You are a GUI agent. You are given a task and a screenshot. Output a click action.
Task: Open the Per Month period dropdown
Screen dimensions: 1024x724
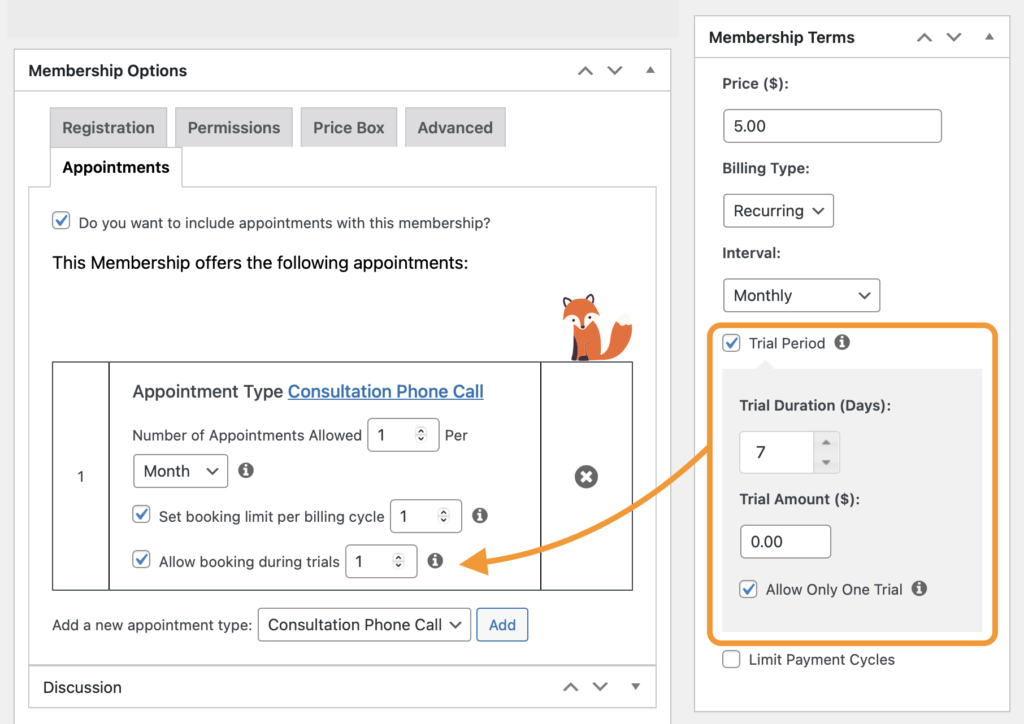(180, 471)
